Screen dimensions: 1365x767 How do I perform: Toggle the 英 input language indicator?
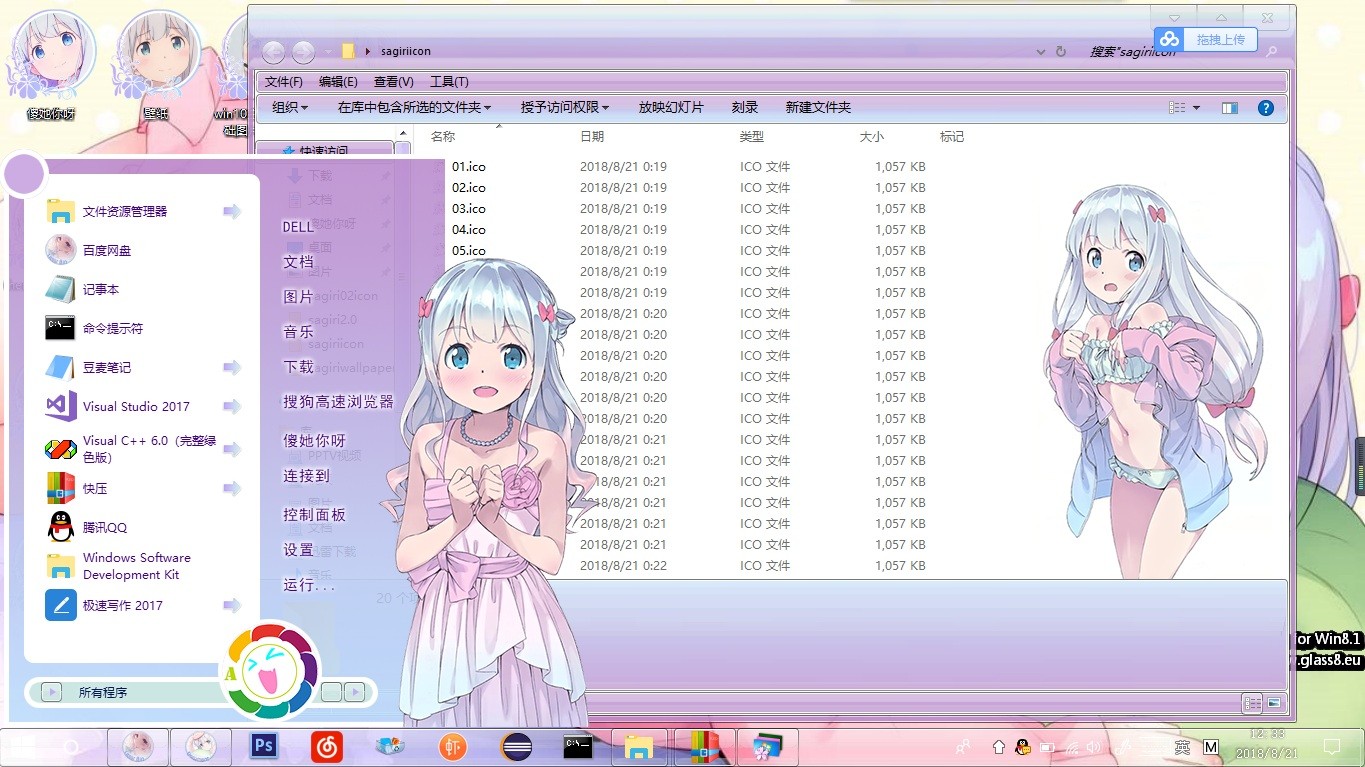coord(1183,747)
